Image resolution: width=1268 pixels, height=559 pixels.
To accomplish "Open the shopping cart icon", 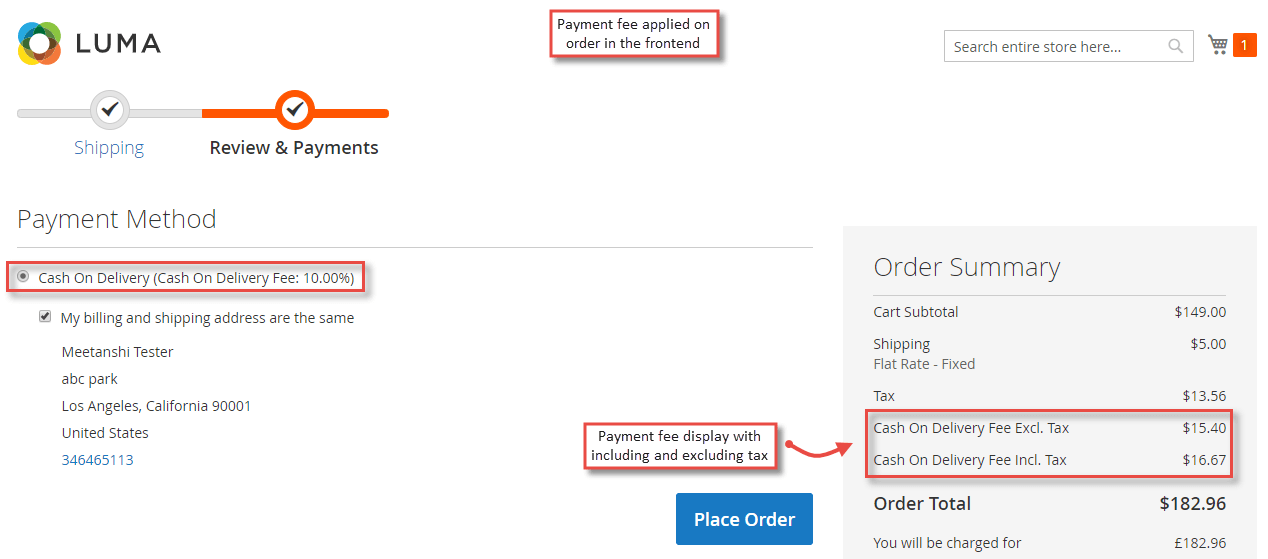I will (x=1218, y=44).
